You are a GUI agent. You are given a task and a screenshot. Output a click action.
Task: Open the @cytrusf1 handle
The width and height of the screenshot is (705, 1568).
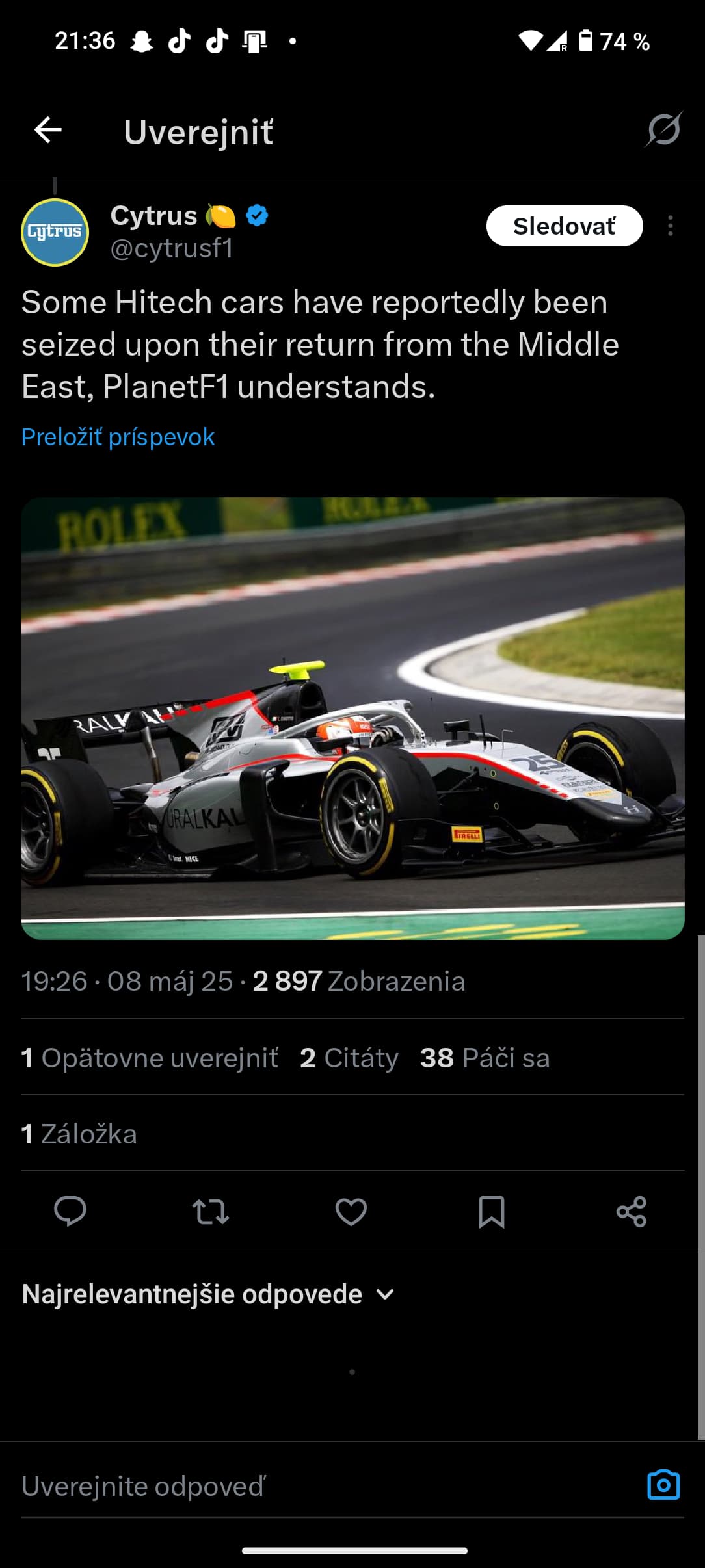(172, 248)
